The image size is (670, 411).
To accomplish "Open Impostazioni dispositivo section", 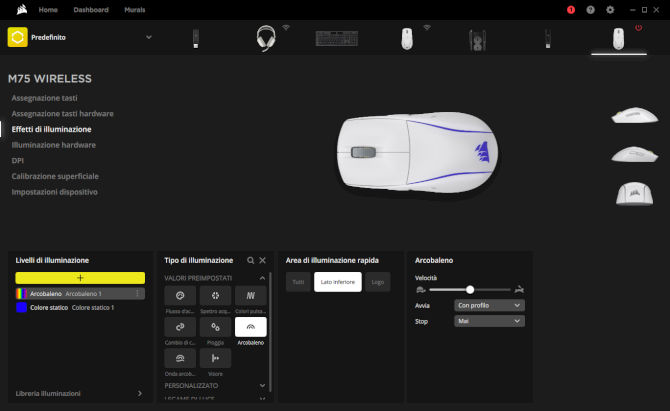I will tap(54, 192).
